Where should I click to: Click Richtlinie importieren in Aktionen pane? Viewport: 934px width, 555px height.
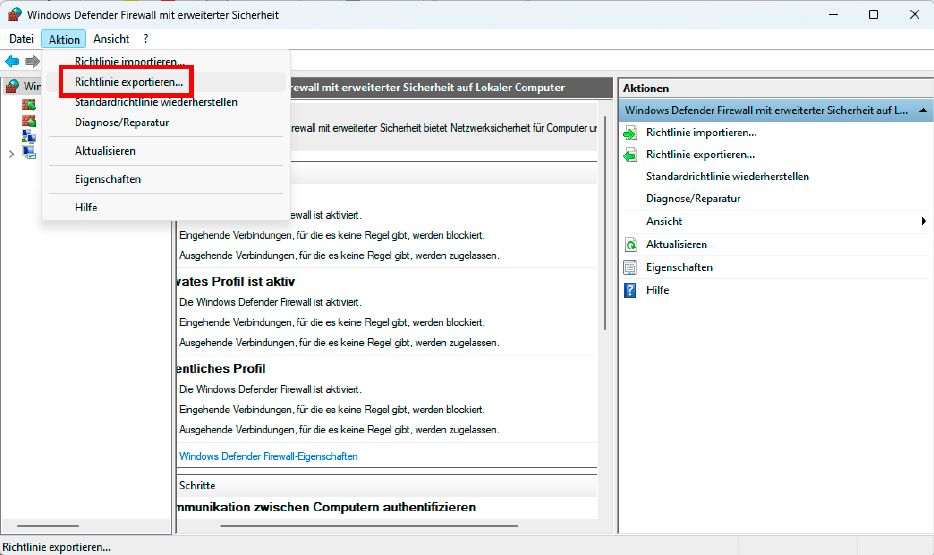(701, 133)
